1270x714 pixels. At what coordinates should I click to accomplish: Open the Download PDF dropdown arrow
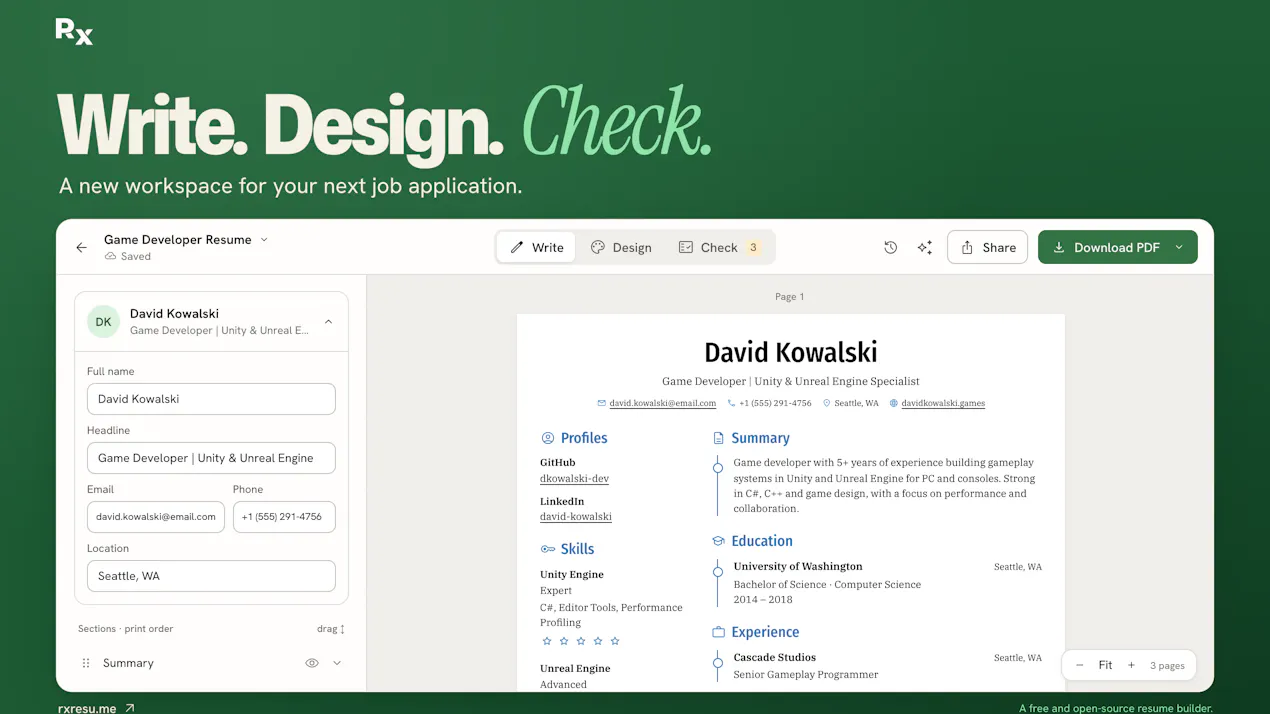(1179, 248)
